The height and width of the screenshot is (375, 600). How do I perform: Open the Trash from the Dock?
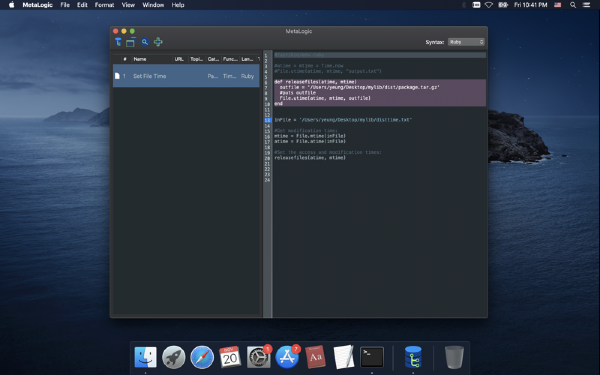coord(454,357)
